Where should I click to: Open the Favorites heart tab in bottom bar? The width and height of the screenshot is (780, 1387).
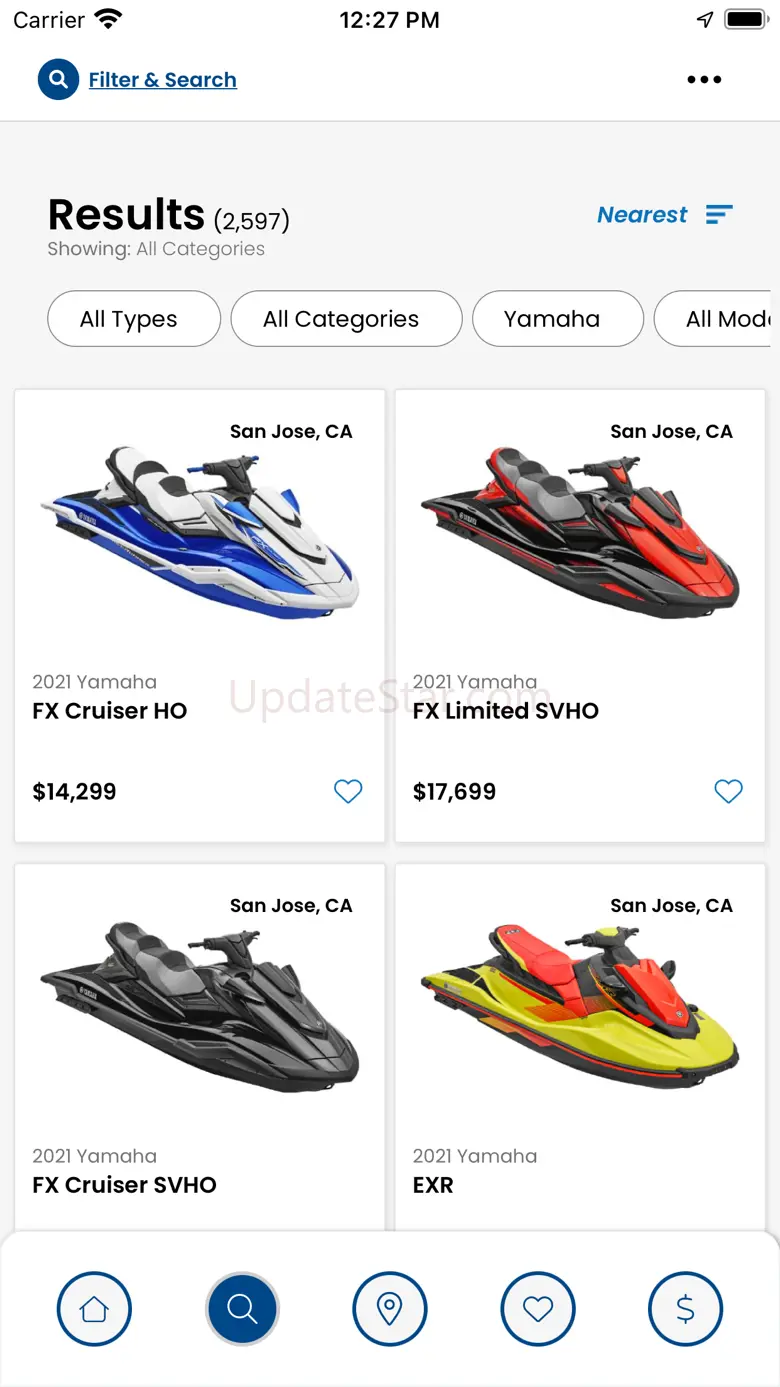click(x=538, y=1308)
